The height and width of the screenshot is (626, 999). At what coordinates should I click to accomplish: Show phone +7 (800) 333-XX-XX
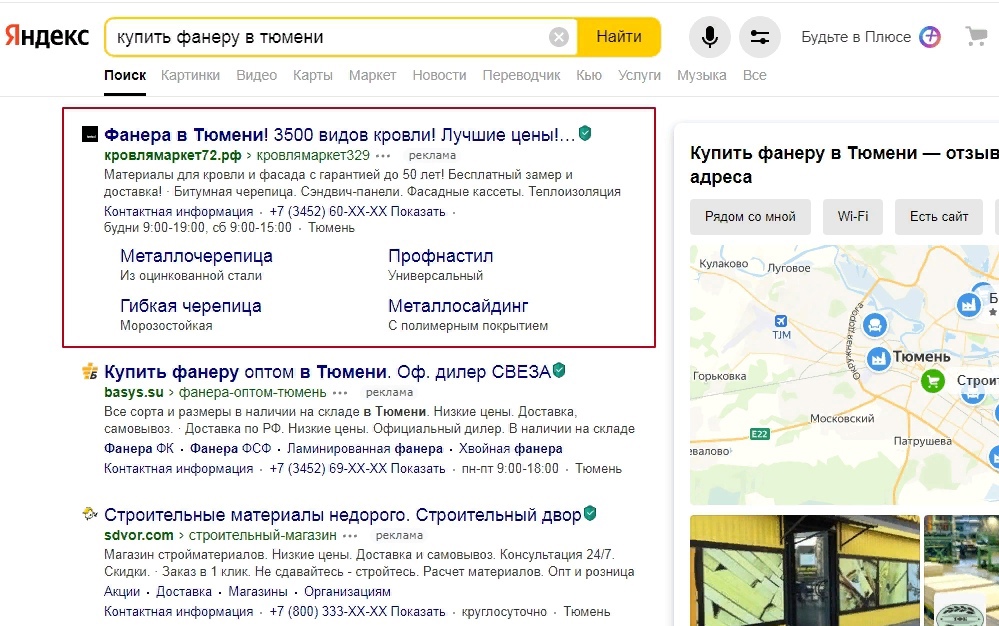(x=357, y=612)
